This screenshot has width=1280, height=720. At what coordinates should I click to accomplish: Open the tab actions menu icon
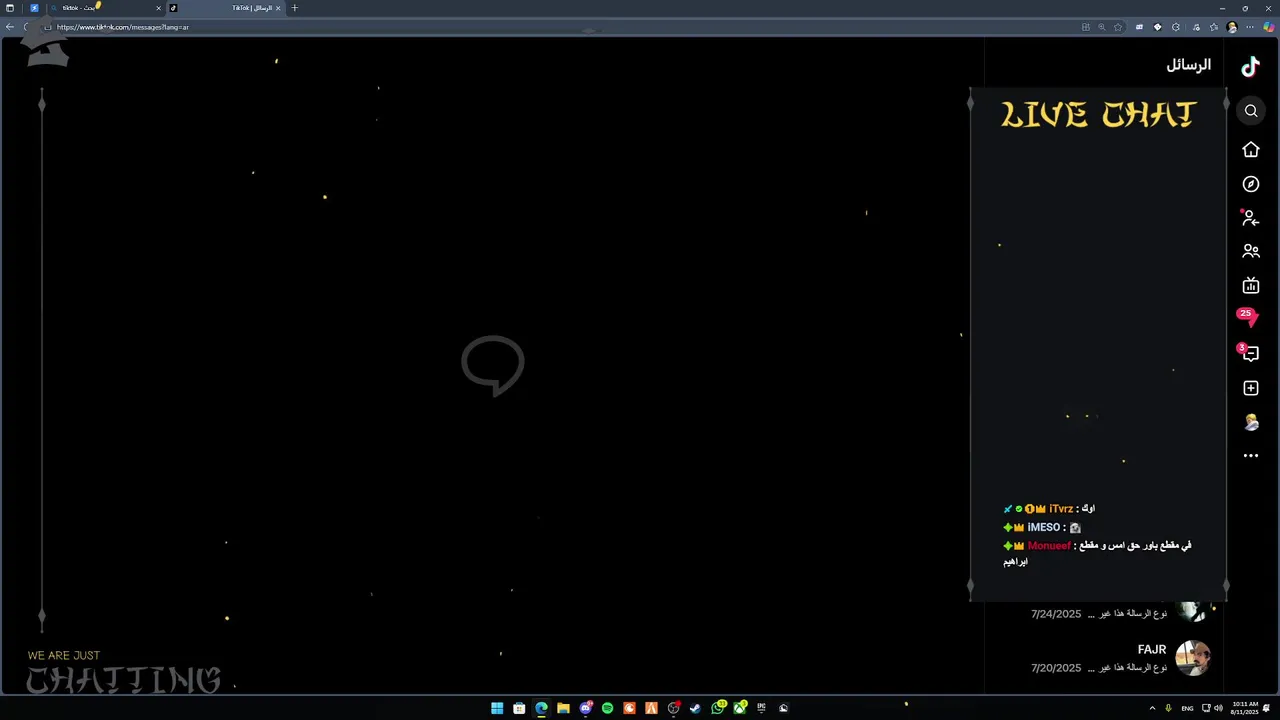click(10, 8)
